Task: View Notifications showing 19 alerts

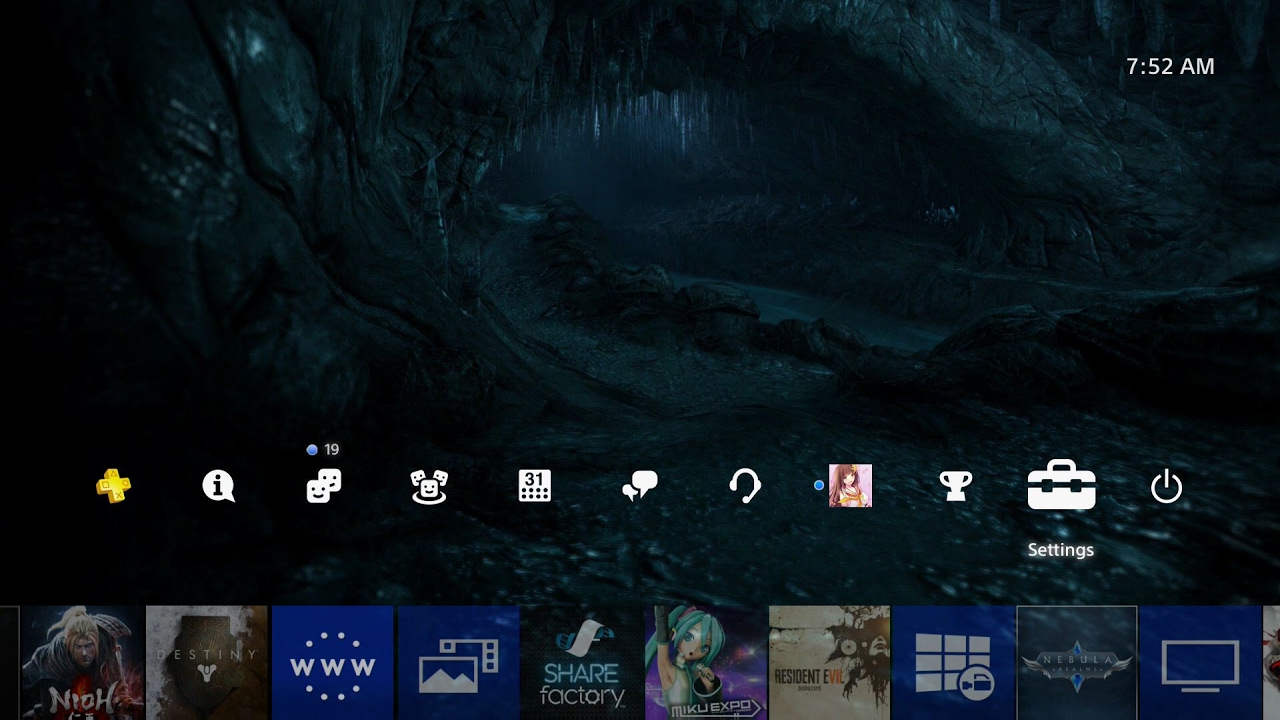Action: [322, 486]
